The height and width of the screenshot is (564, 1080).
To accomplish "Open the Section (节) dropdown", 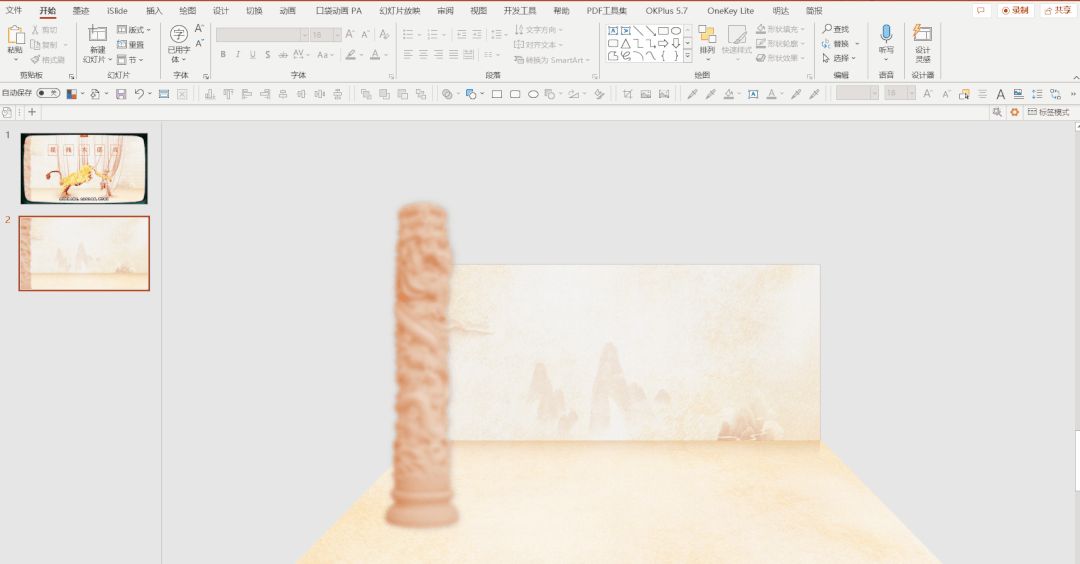I will [x=130, y=60].
